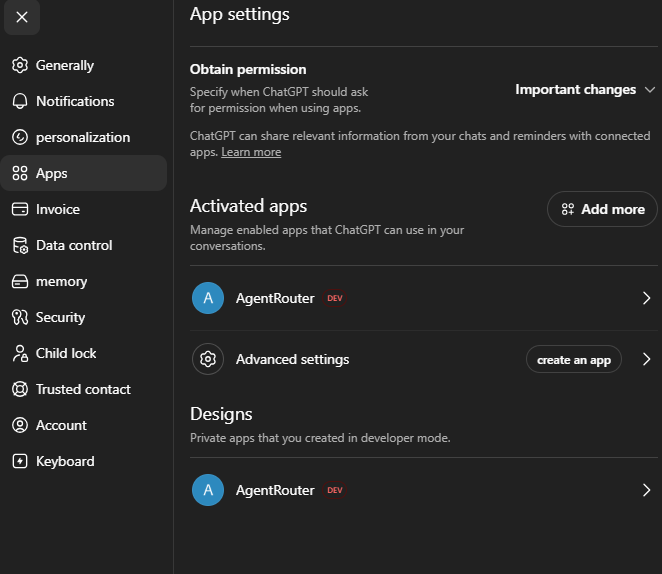Open the Data control tab
Image resolution: width=662 pixels, height=574 pixels.
point(84,245)
